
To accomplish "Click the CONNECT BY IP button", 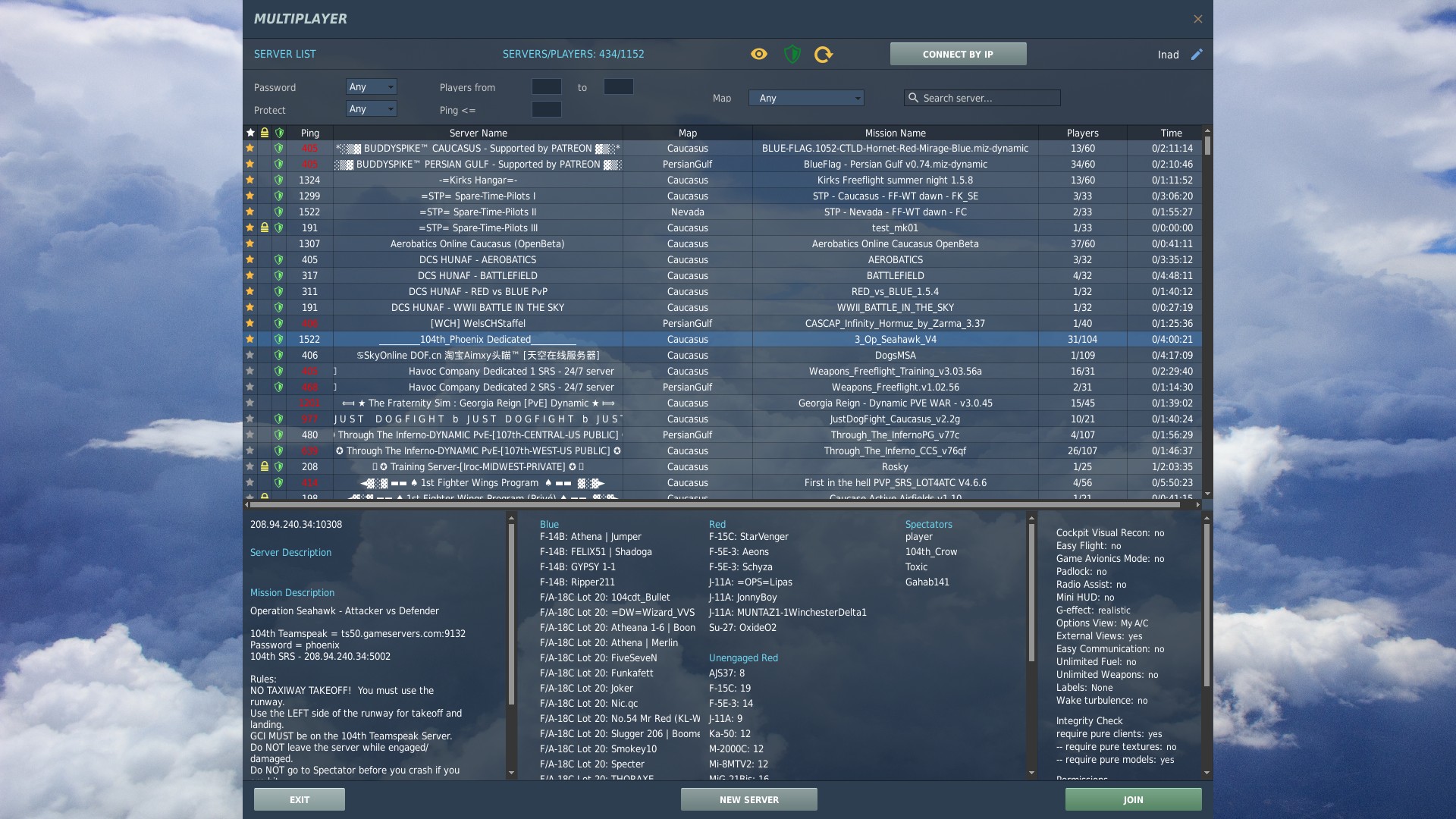I will (x=958, y=54).
